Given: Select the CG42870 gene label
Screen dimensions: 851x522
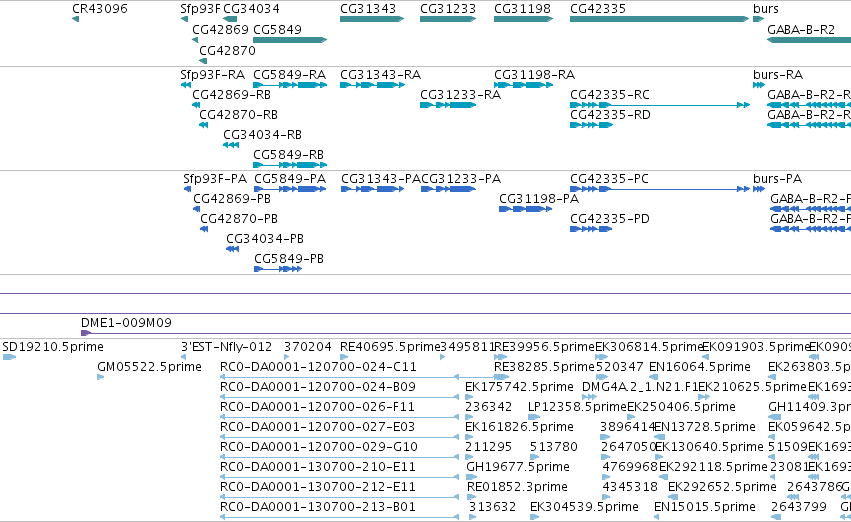Looking at the screenshot, I should tap(227, 50).
